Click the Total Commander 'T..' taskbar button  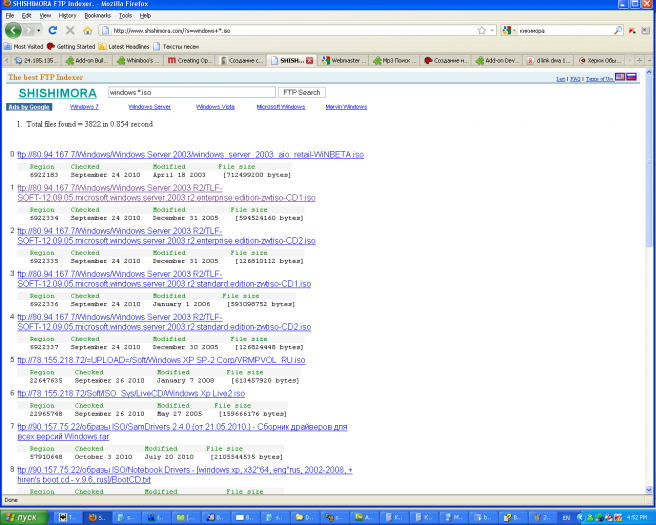(x=67, y=517)
